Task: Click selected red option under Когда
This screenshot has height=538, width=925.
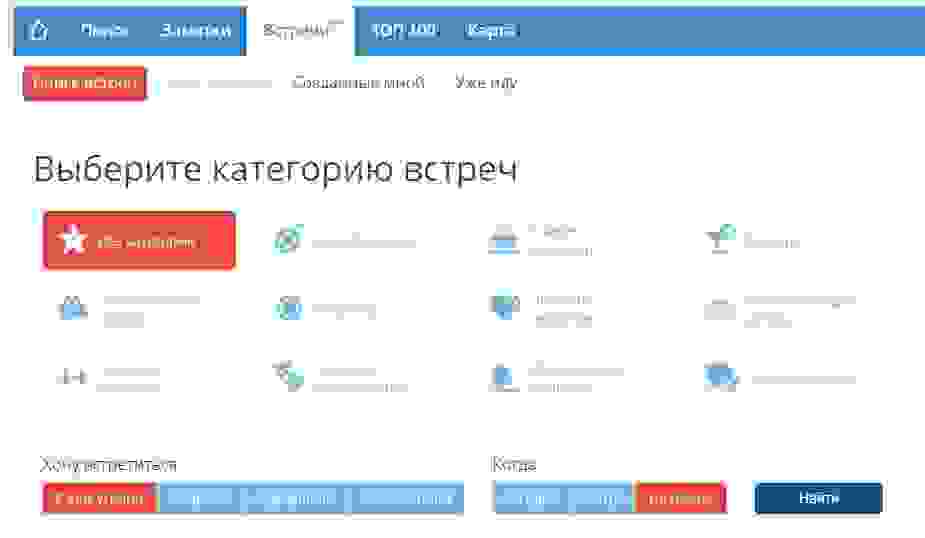Action: 680,499
